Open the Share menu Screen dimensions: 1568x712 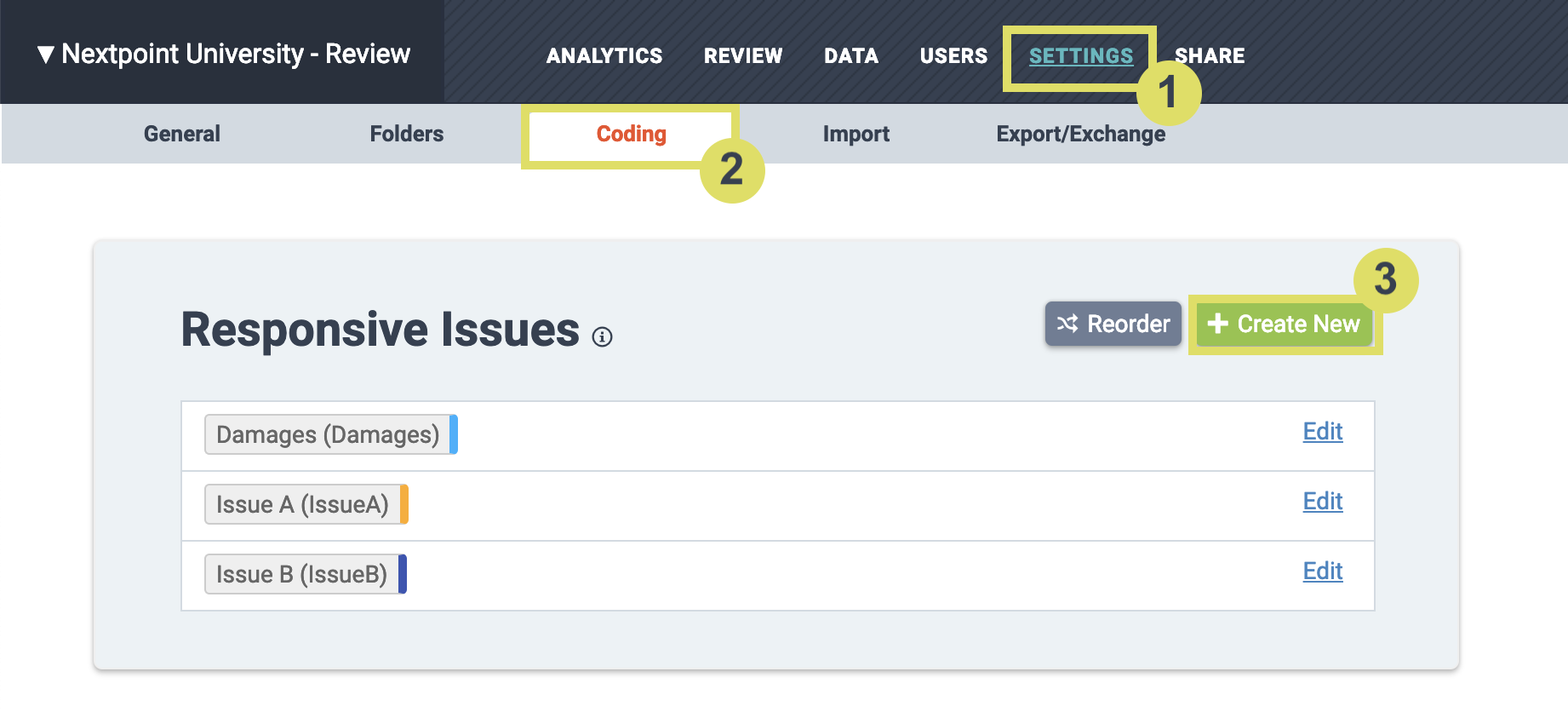1210,55
